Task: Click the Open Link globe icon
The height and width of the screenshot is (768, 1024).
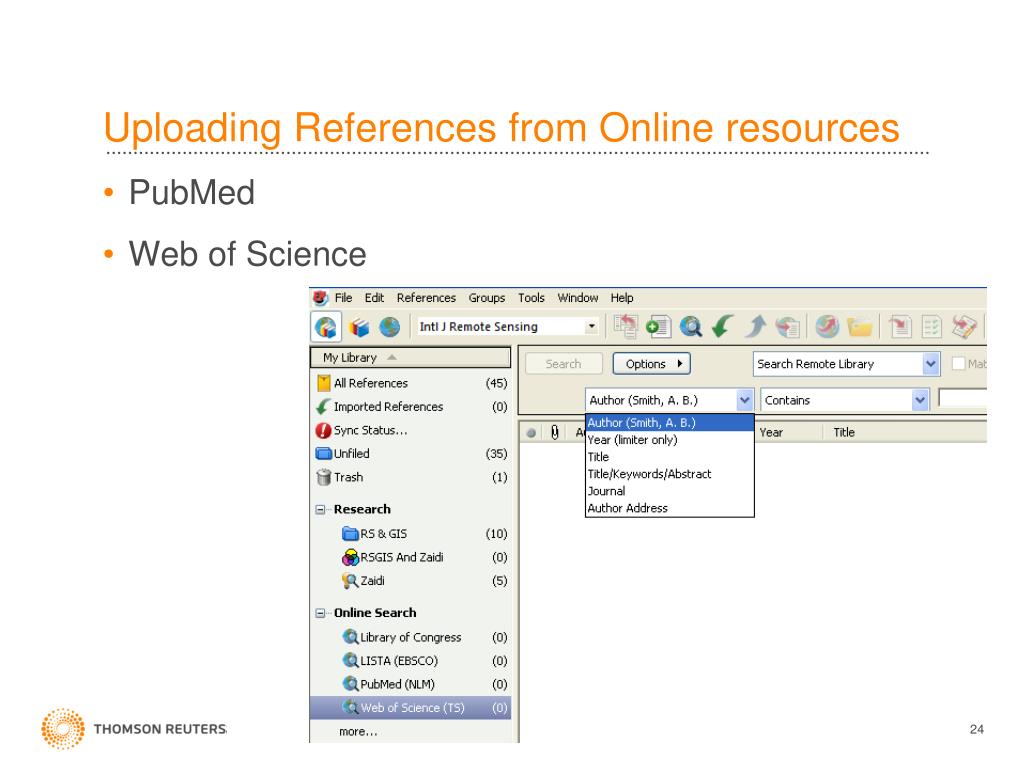Action: pyautogui.click(x=827, y=326)
